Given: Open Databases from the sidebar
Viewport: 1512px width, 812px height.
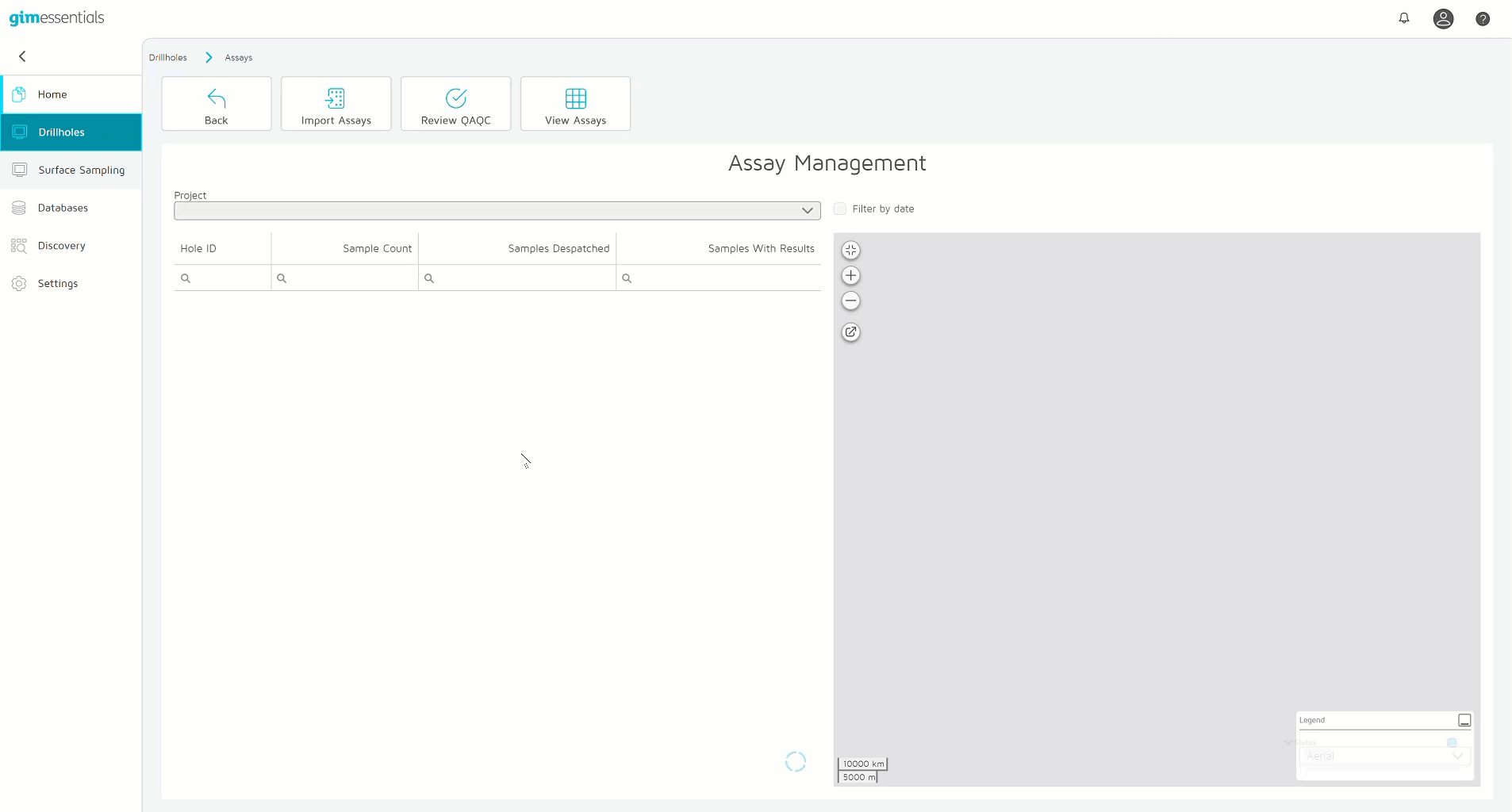Looking at the screenshot, I should click(63, 208).
